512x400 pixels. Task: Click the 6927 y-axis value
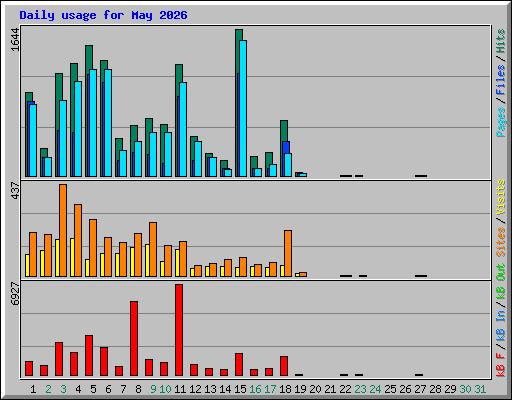click(x=15, y=294)
